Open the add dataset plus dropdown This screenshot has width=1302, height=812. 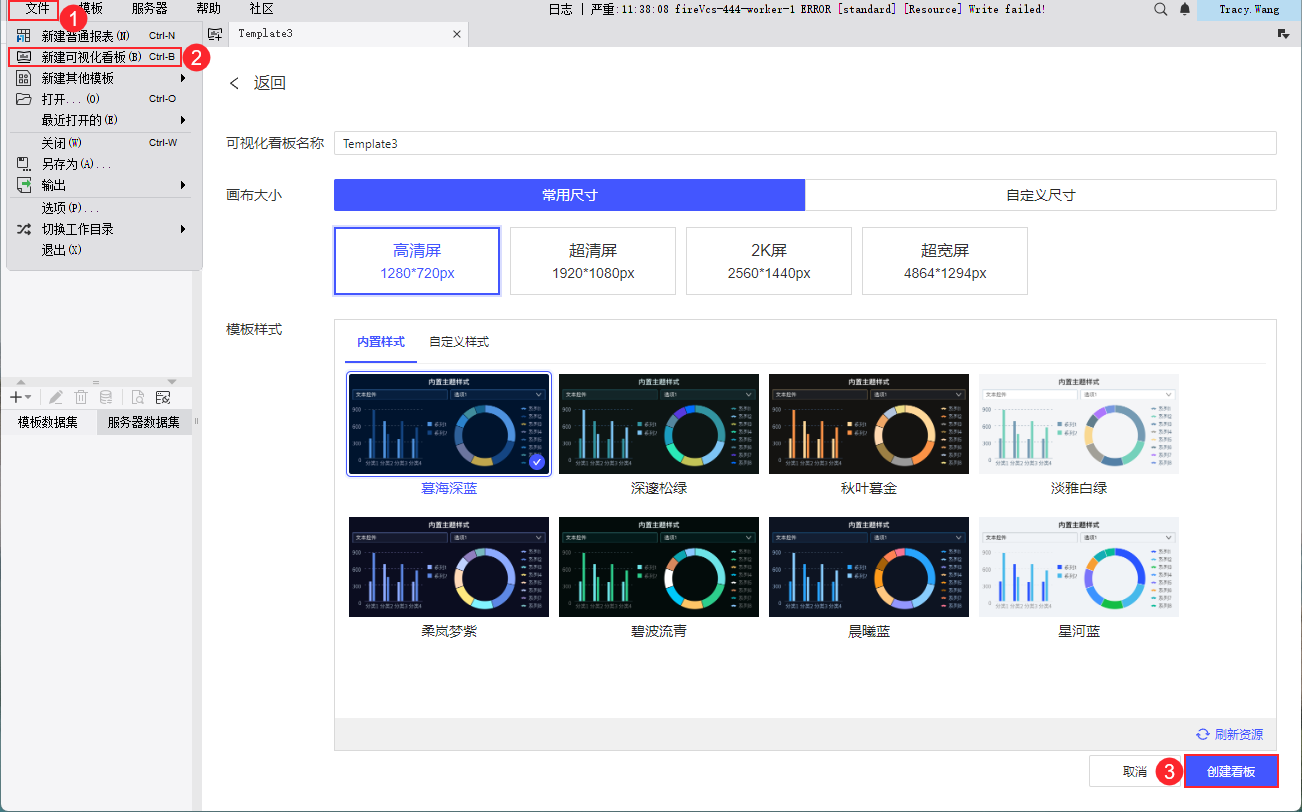[20, 397]
